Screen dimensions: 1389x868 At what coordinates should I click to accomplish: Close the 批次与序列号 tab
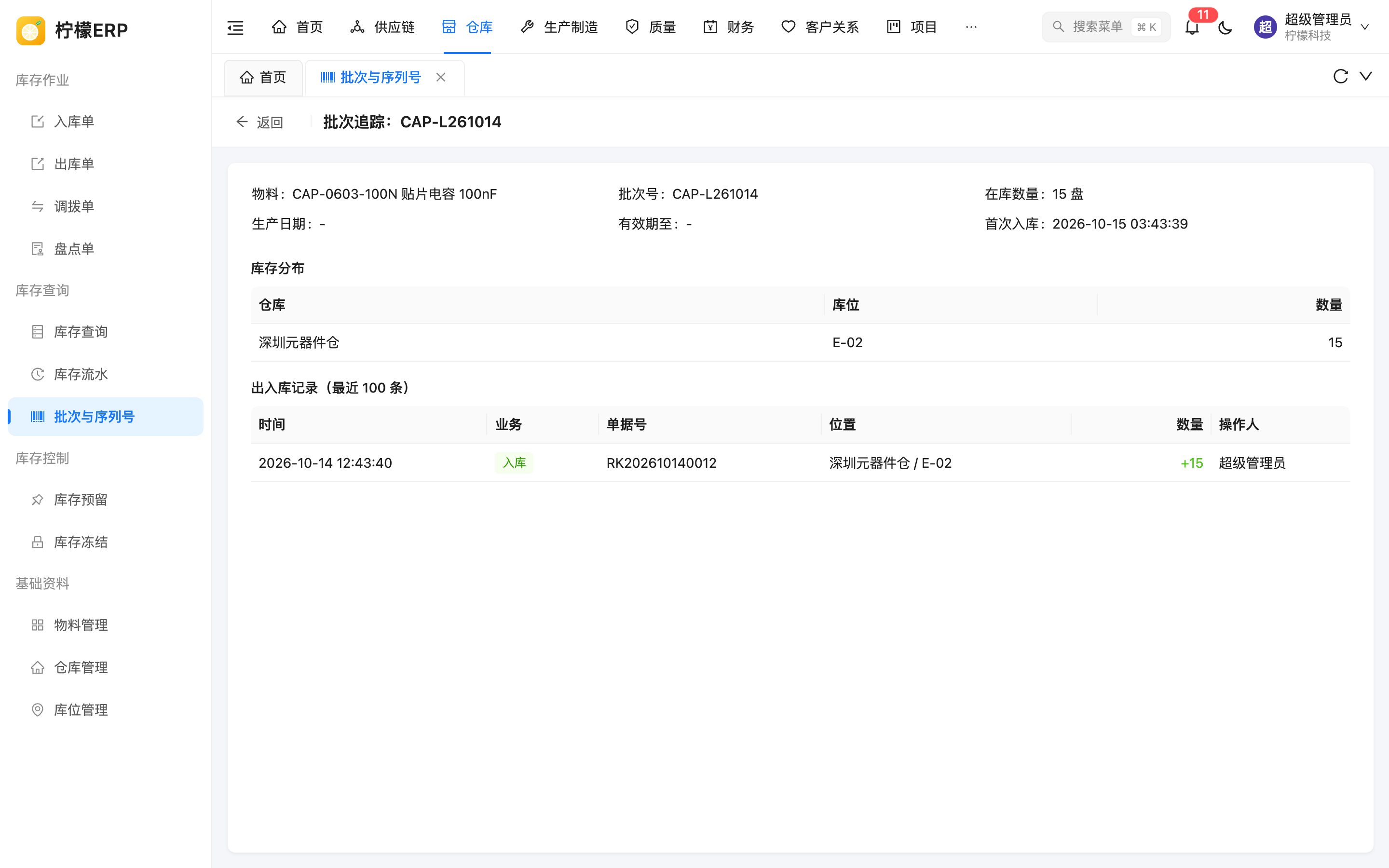point(441,78)
